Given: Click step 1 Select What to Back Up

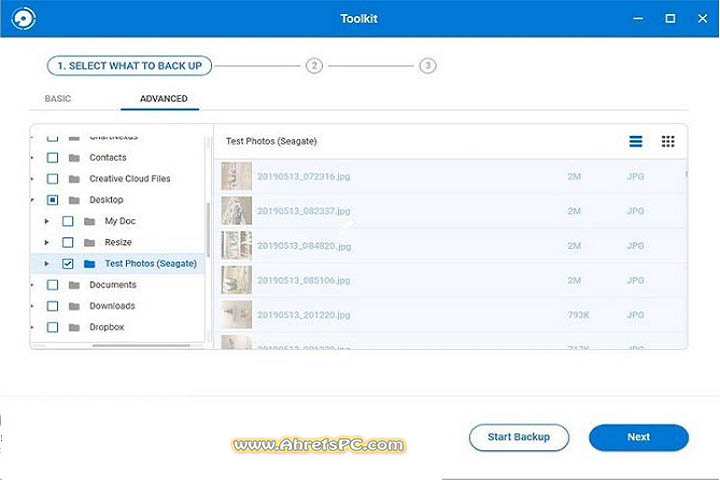Looking at the screenshot, I should click(x=129, y=66).
